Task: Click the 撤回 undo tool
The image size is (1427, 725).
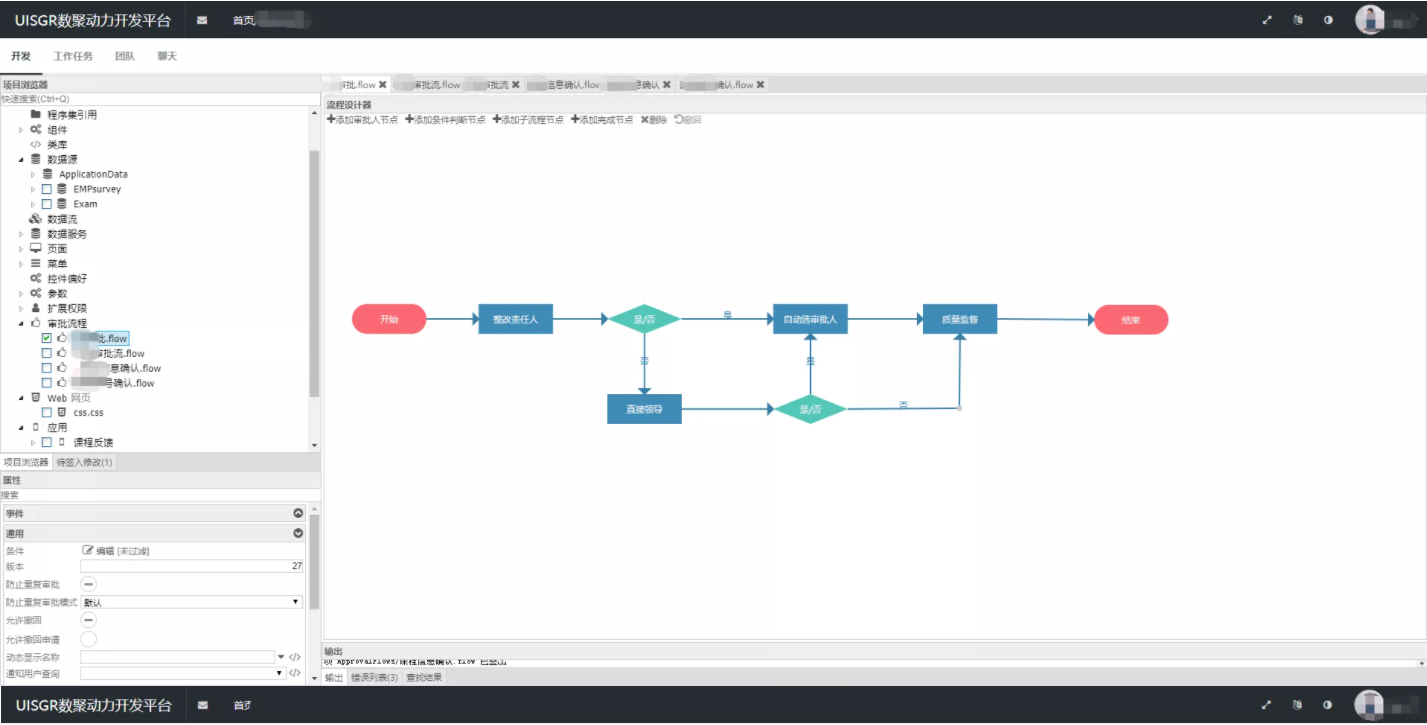Action: coord(688,119)
